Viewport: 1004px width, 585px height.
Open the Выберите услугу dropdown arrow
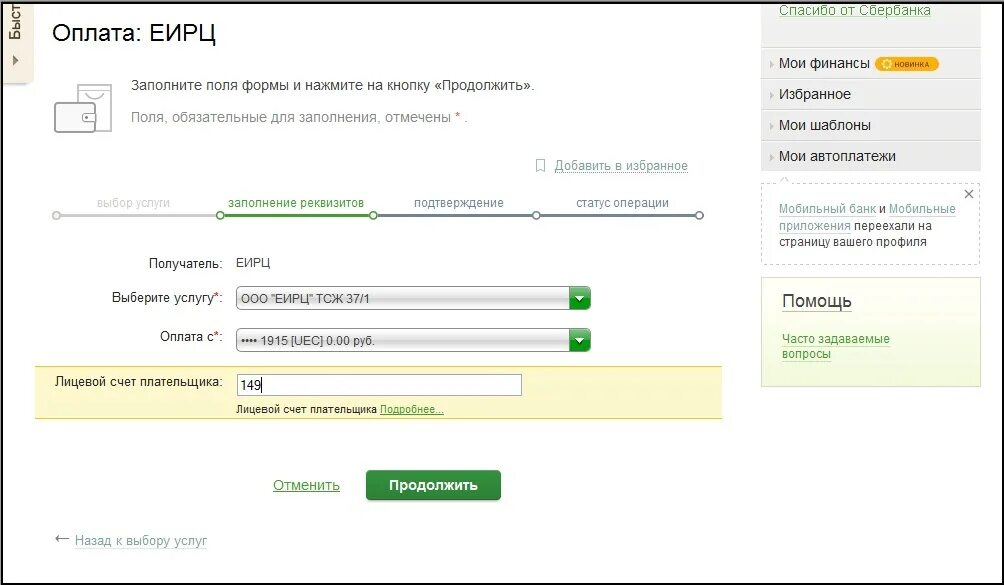(579, 298)
